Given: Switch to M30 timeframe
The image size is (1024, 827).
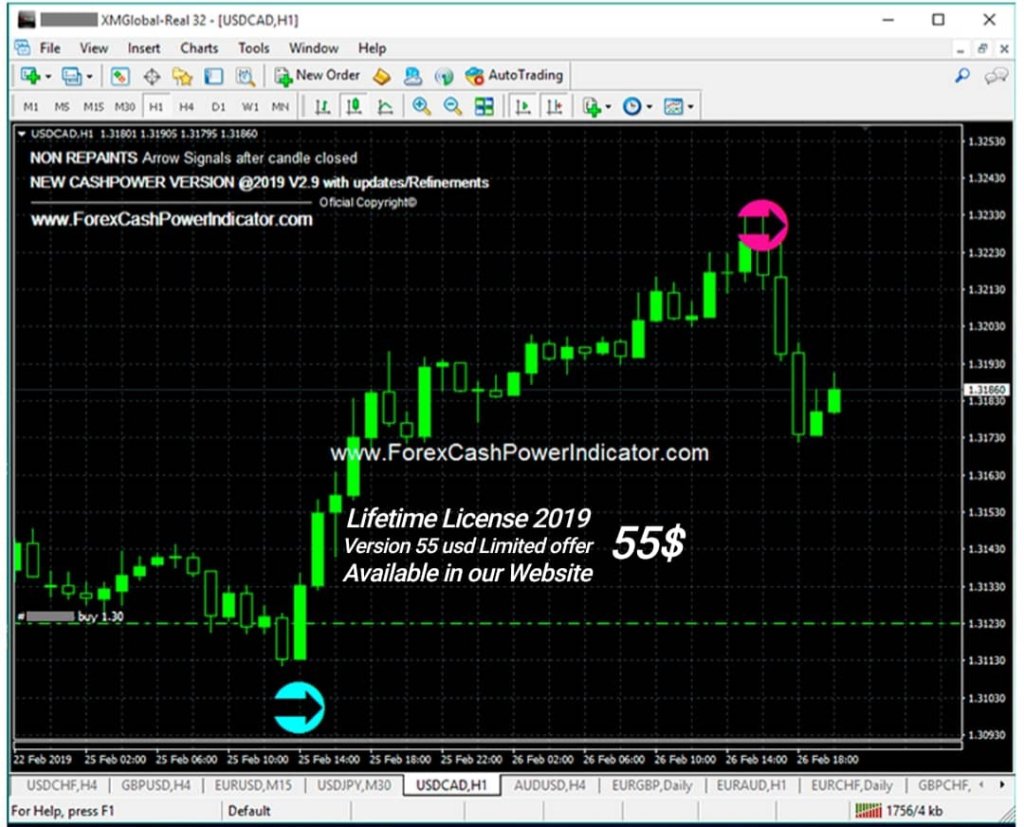Looking at the screenshot, I should pos(125,106).
